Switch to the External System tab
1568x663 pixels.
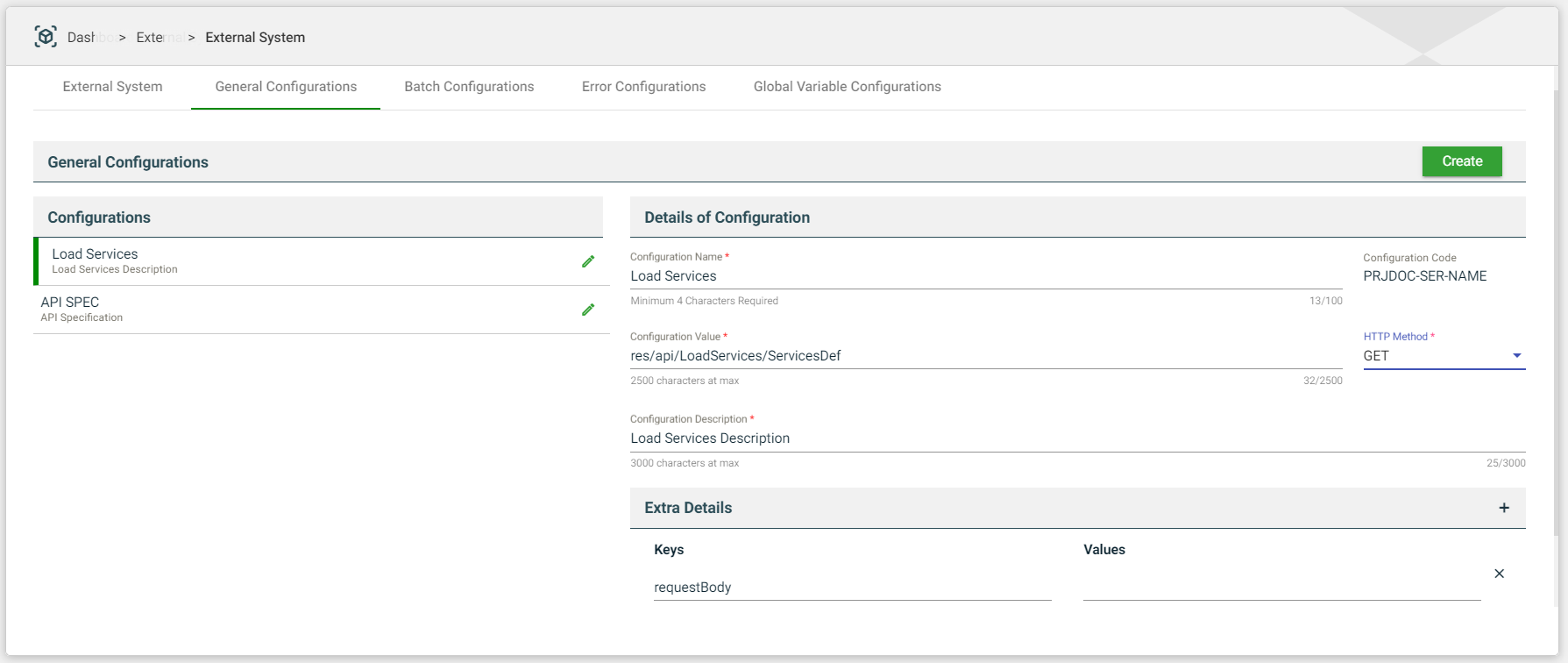[x=112, y=87]
